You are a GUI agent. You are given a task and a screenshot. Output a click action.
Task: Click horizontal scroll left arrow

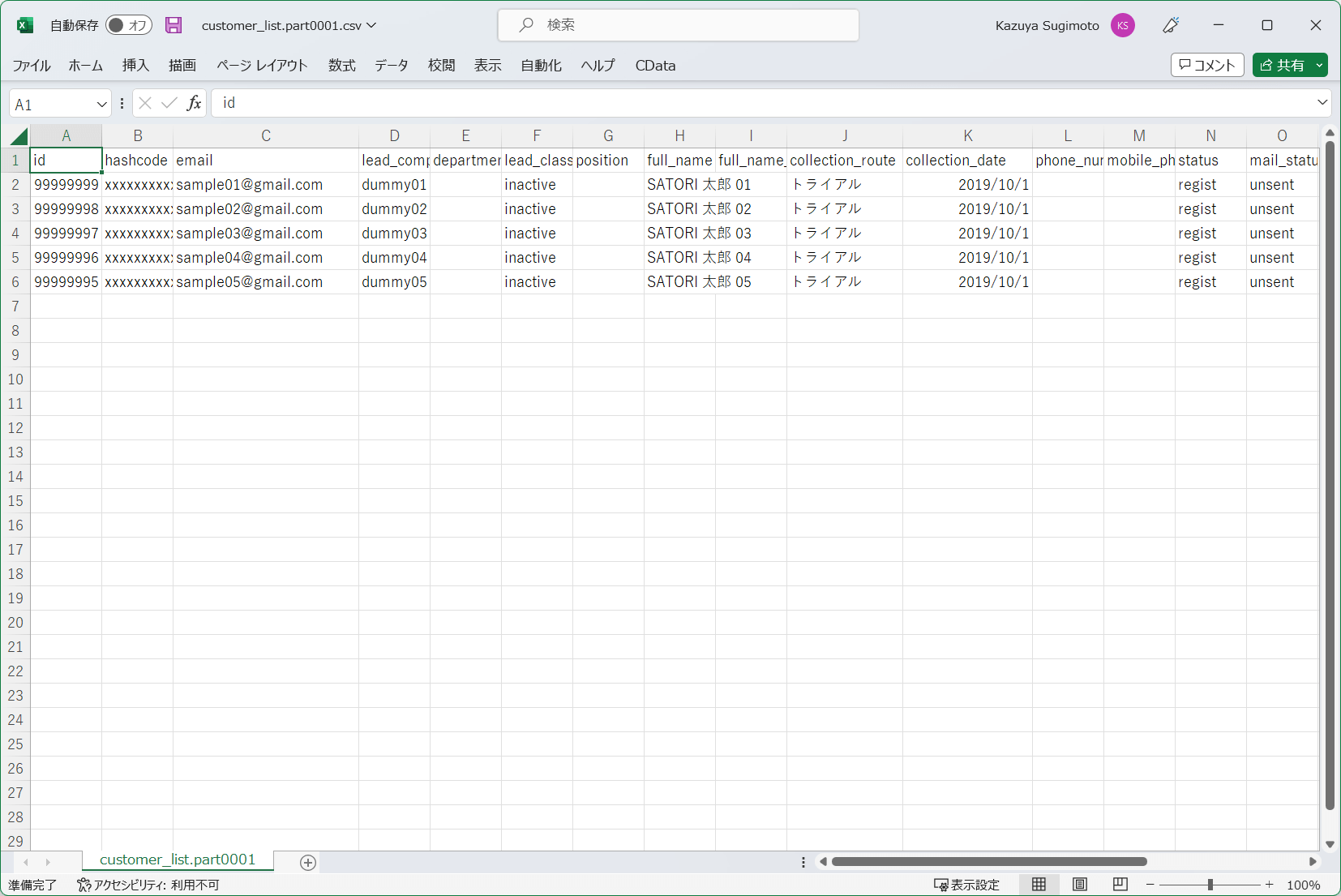coord(823,861)
